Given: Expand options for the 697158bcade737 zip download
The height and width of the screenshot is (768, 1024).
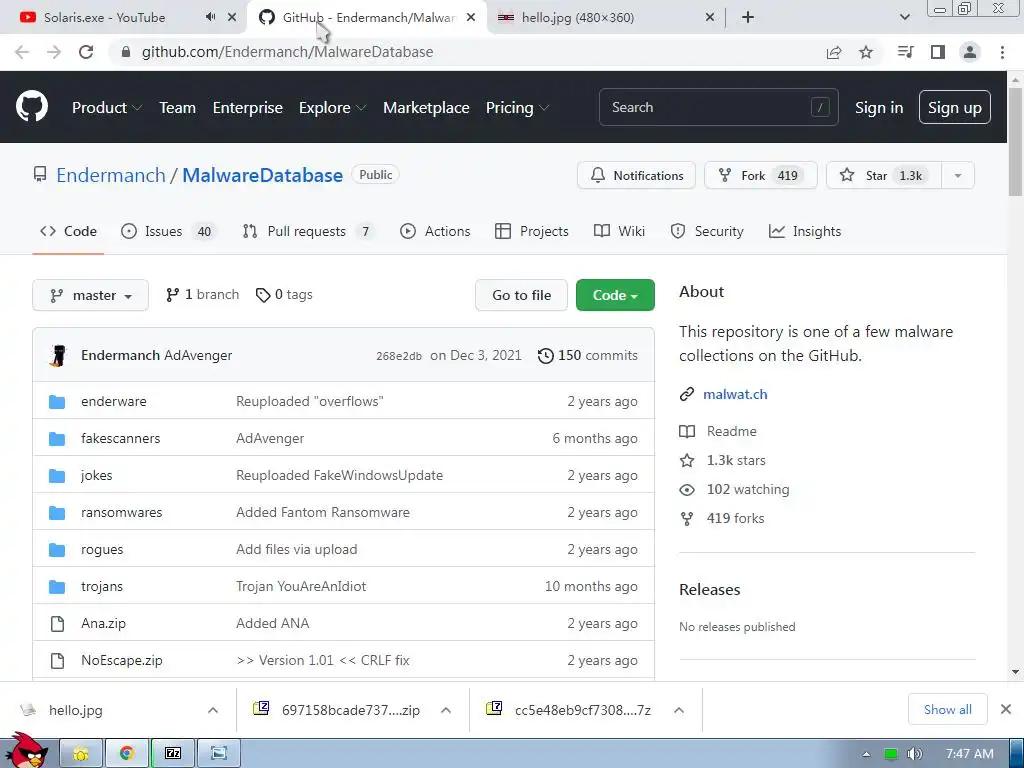Looking at the screenshot, I should click(x=446, y=710).
